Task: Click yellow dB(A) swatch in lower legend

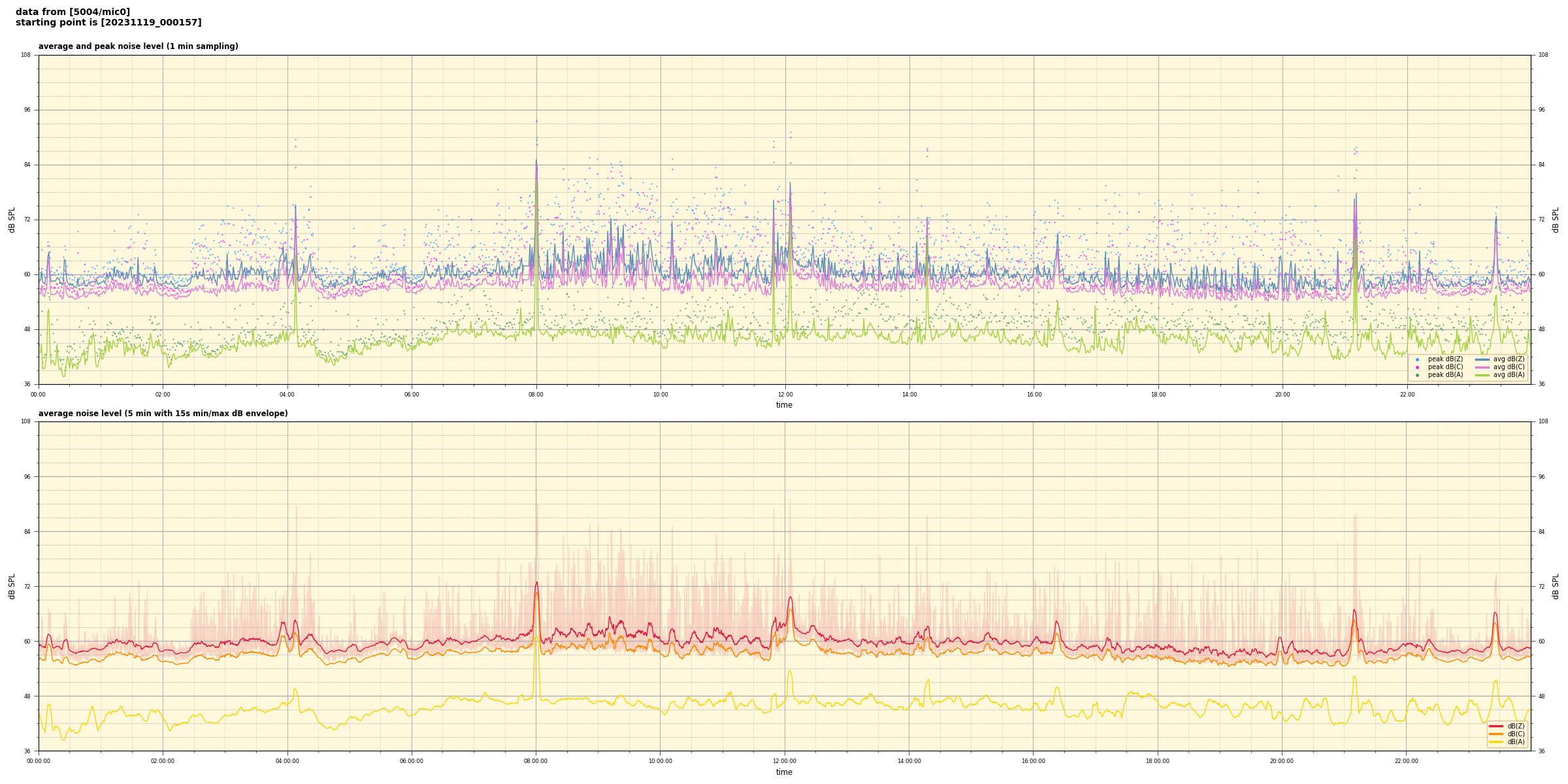Action: tap(1496, 742)
